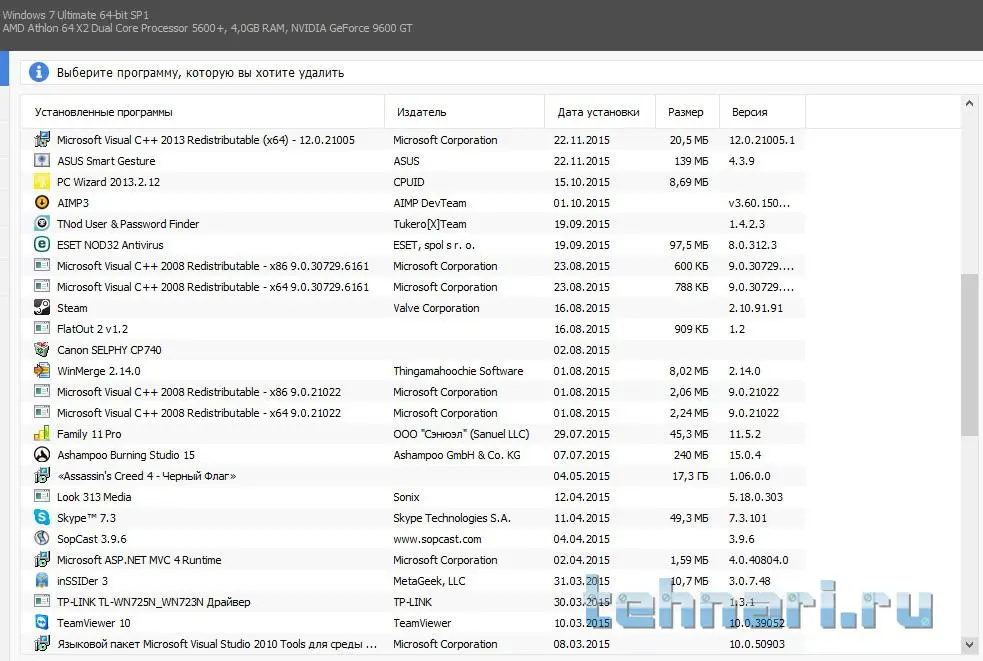
Task: Select the TeamViewer 10 program name
Action: [x=94, y=623]
